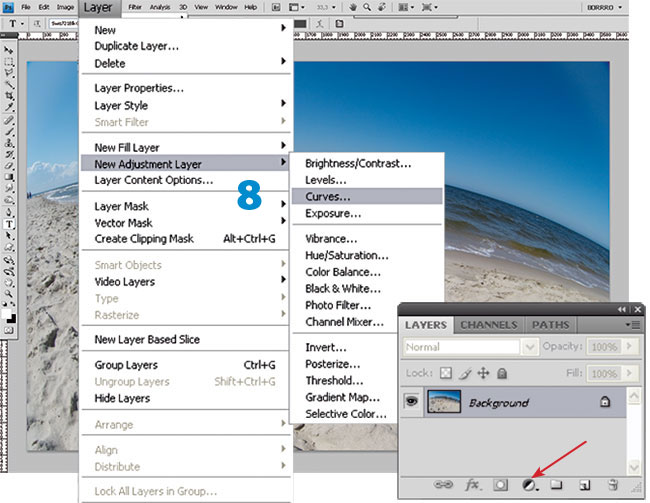
Task: Click the Hand tool in the application bar
Action: click(x=353, y=7)
